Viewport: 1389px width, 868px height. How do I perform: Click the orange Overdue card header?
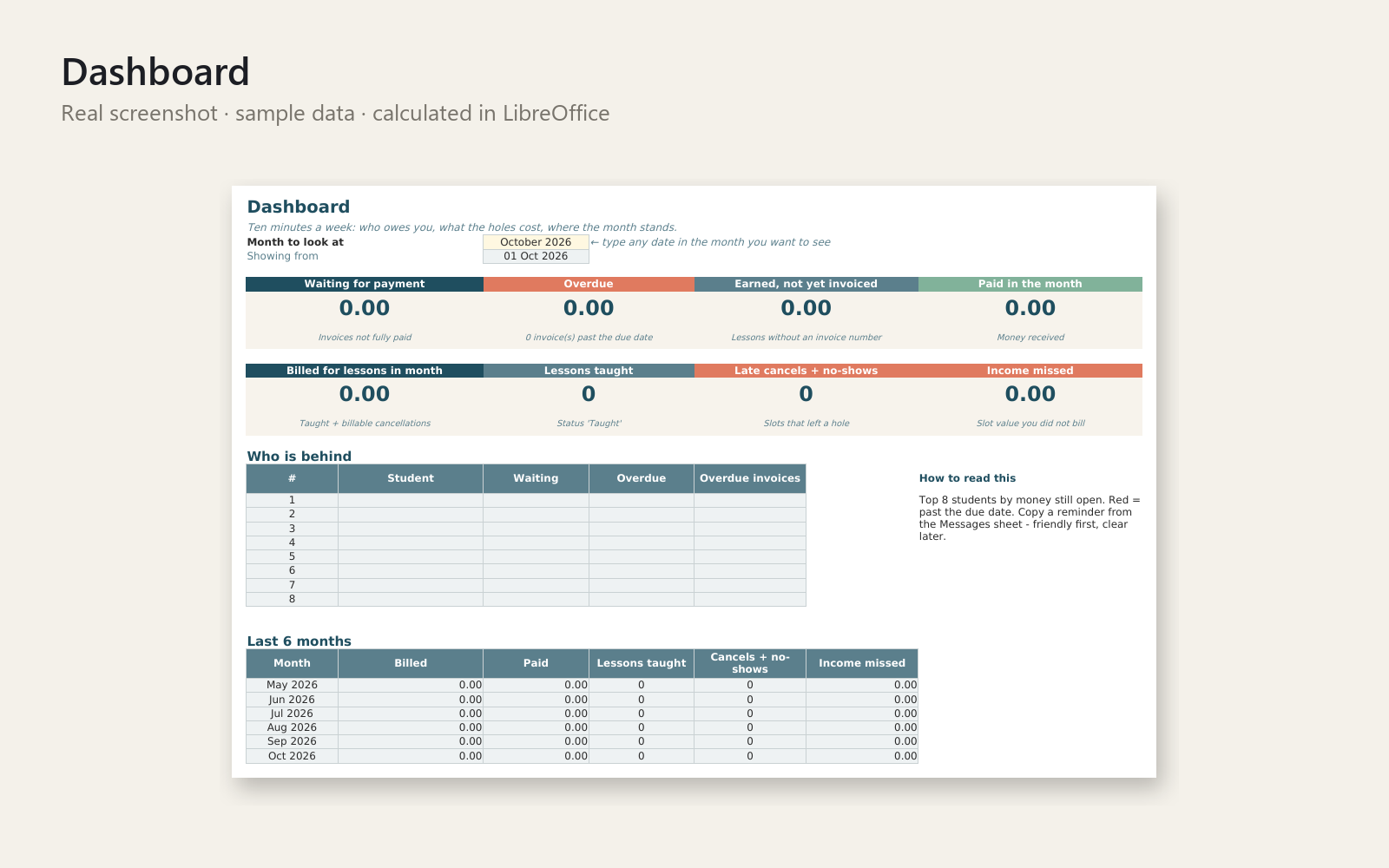(589, 284)
